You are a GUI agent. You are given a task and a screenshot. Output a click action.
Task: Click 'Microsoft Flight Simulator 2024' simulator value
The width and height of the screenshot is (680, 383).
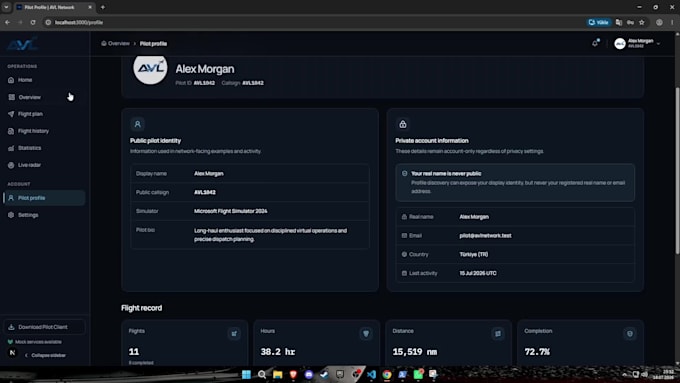[x=231, y=211]
